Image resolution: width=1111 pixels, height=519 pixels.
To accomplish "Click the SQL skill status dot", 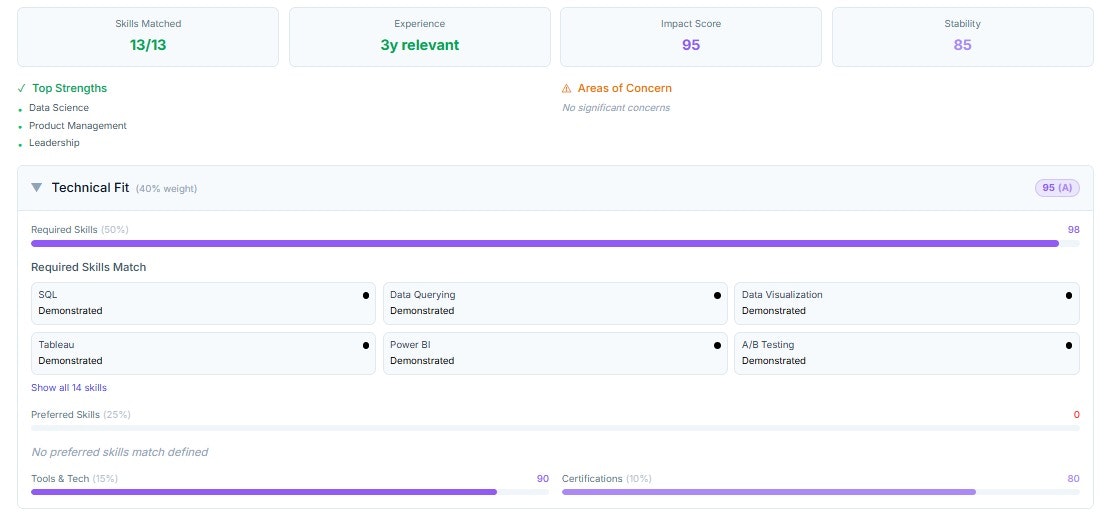I will (x=366, y=296).
